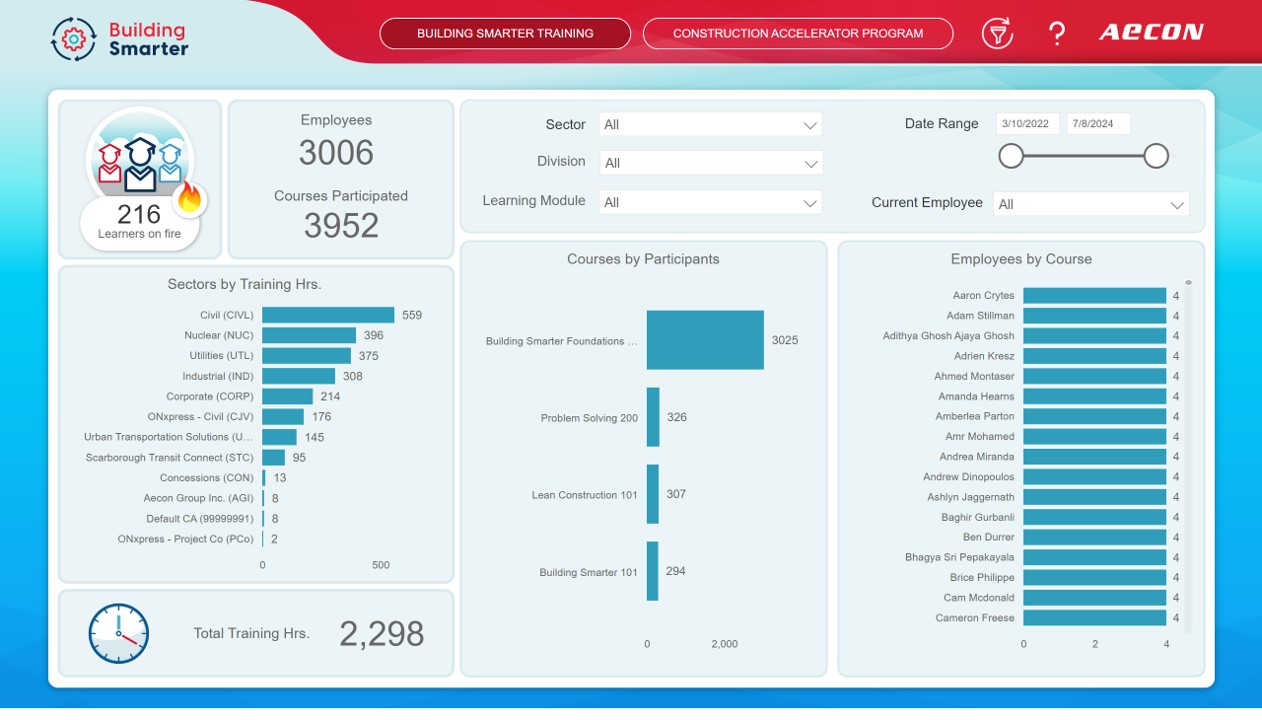Open the Construction Accelerator Program tab
The image size is (1262, 720).
(x=798, y=33)
